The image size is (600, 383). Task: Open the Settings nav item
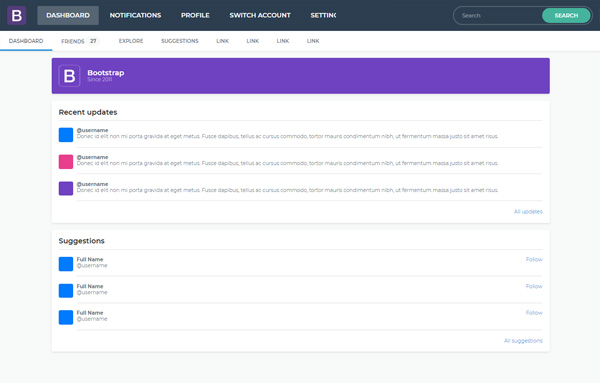coord(323,15)
